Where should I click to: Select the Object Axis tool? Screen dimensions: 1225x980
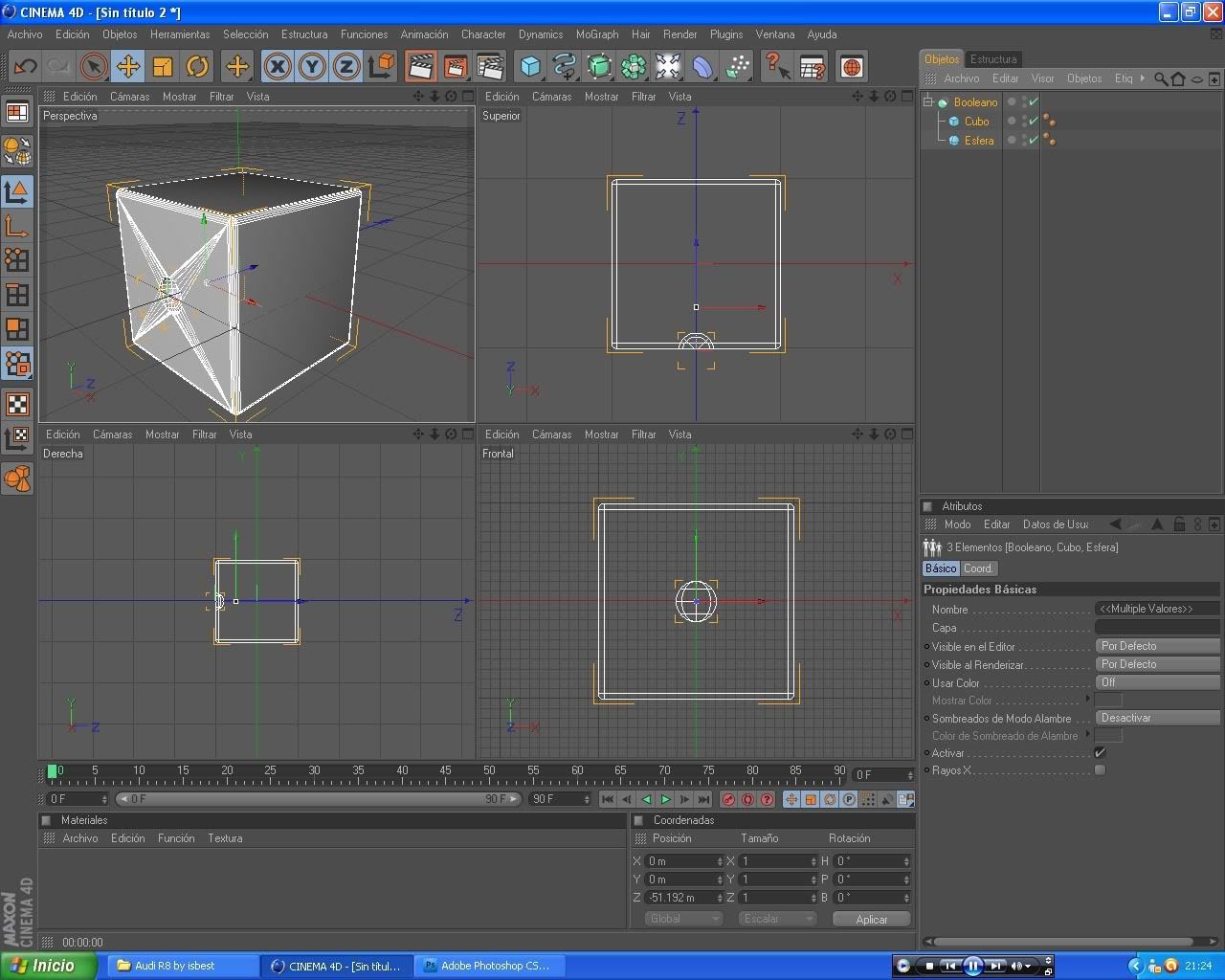click(17, 226)
